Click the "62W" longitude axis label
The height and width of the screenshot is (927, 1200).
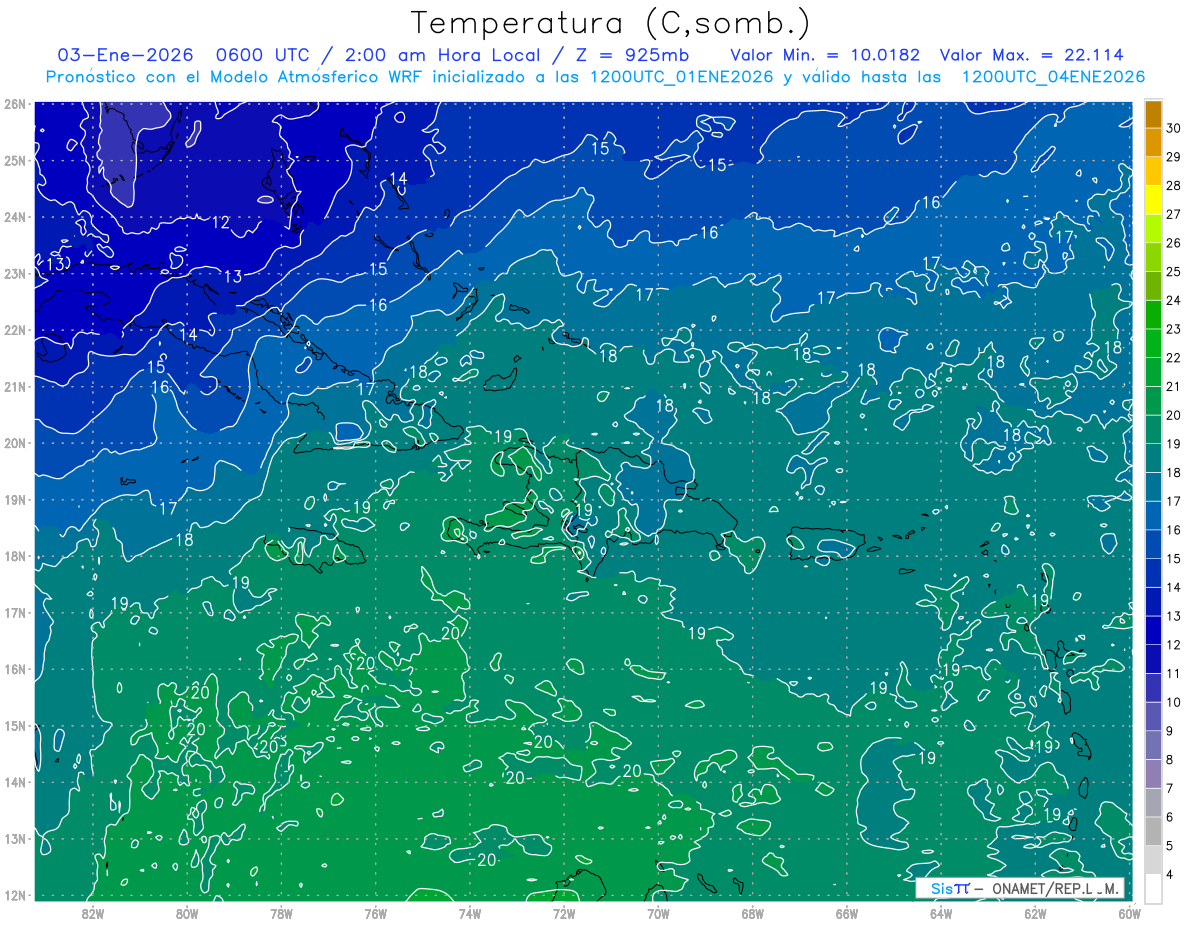1035,913
